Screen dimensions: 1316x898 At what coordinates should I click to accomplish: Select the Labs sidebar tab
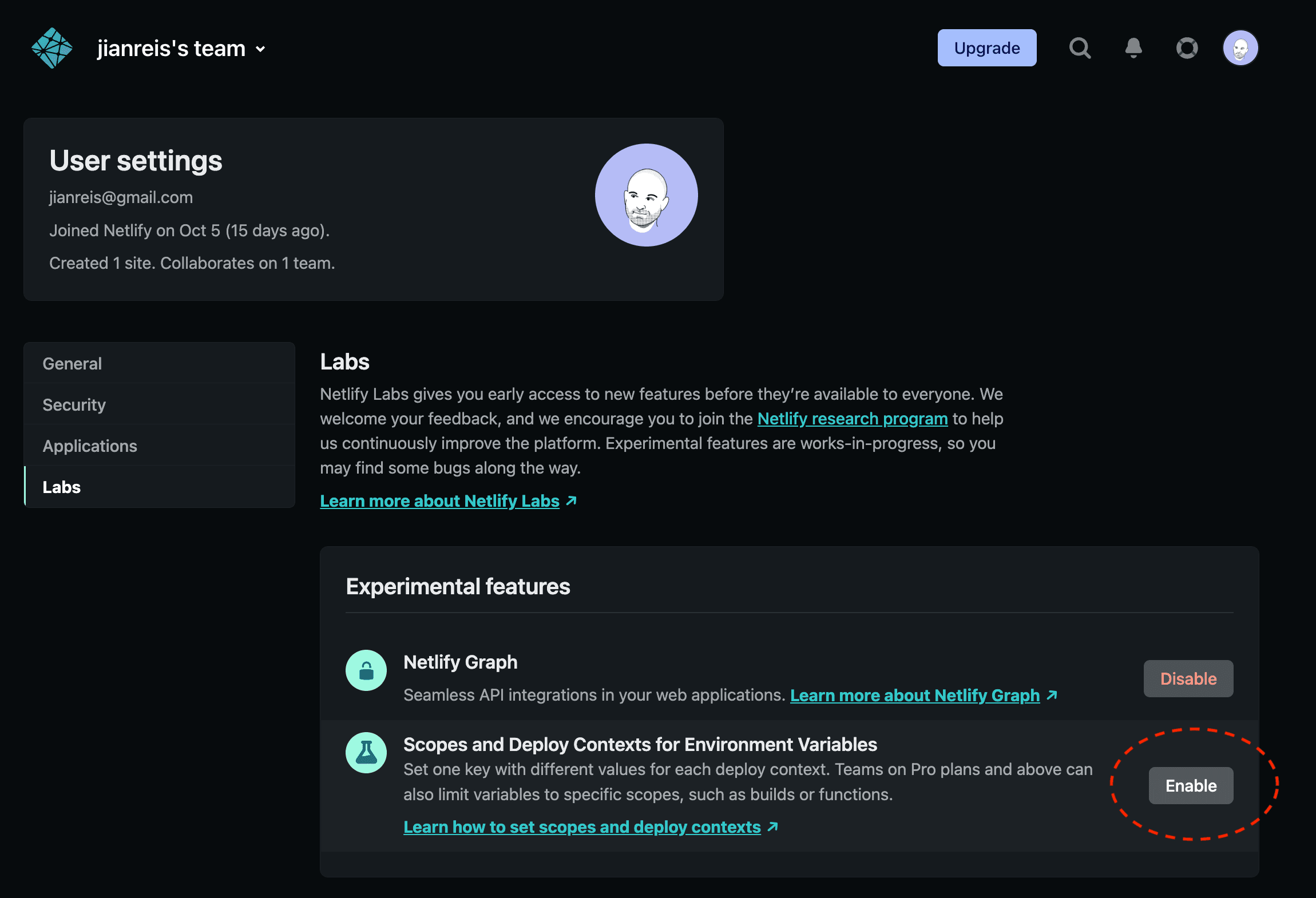[62, 487]
